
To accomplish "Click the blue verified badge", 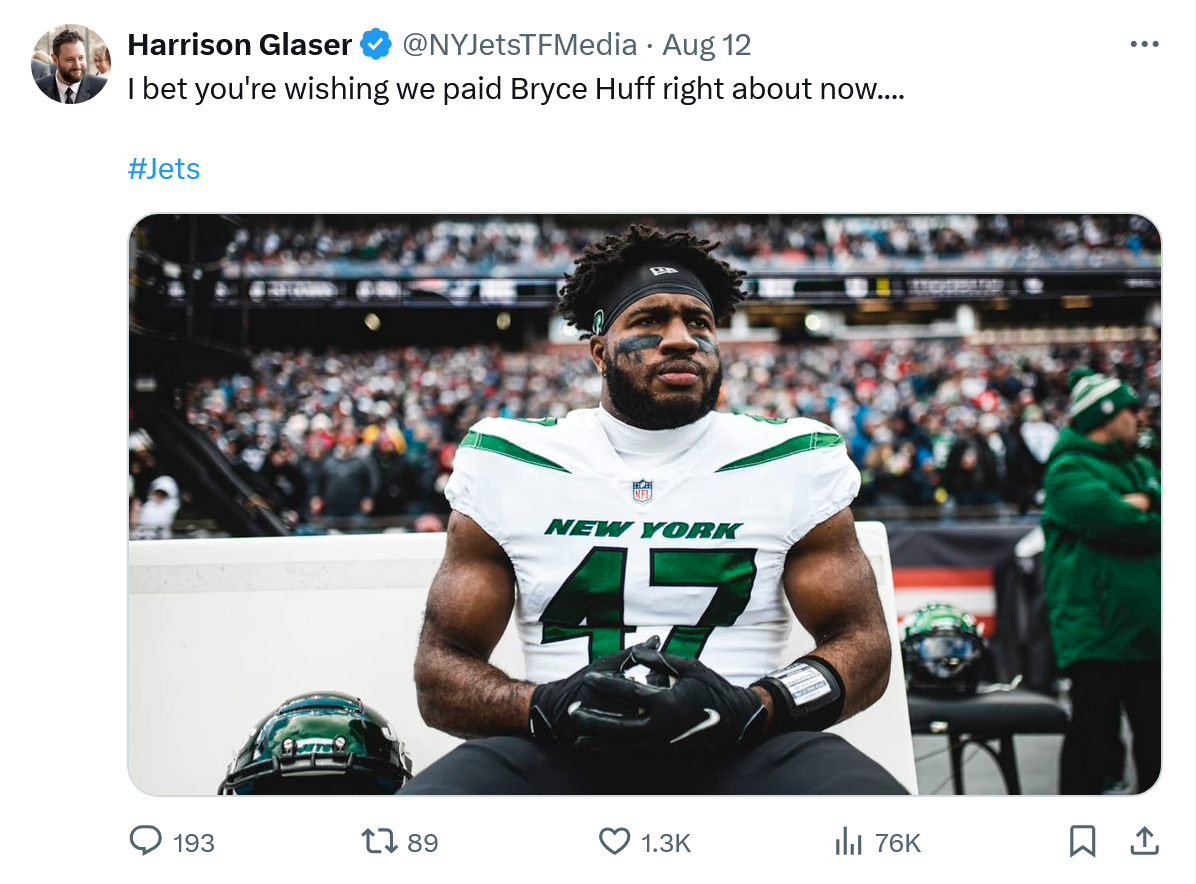I will point(375,45).
